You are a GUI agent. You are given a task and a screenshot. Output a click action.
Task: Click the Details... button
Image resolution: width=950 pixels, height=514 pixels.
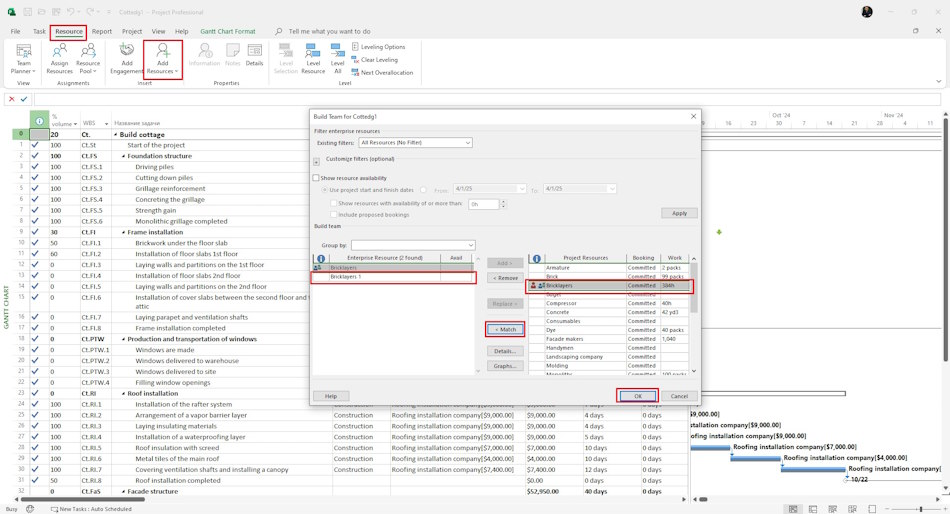[x=505, y=351]
